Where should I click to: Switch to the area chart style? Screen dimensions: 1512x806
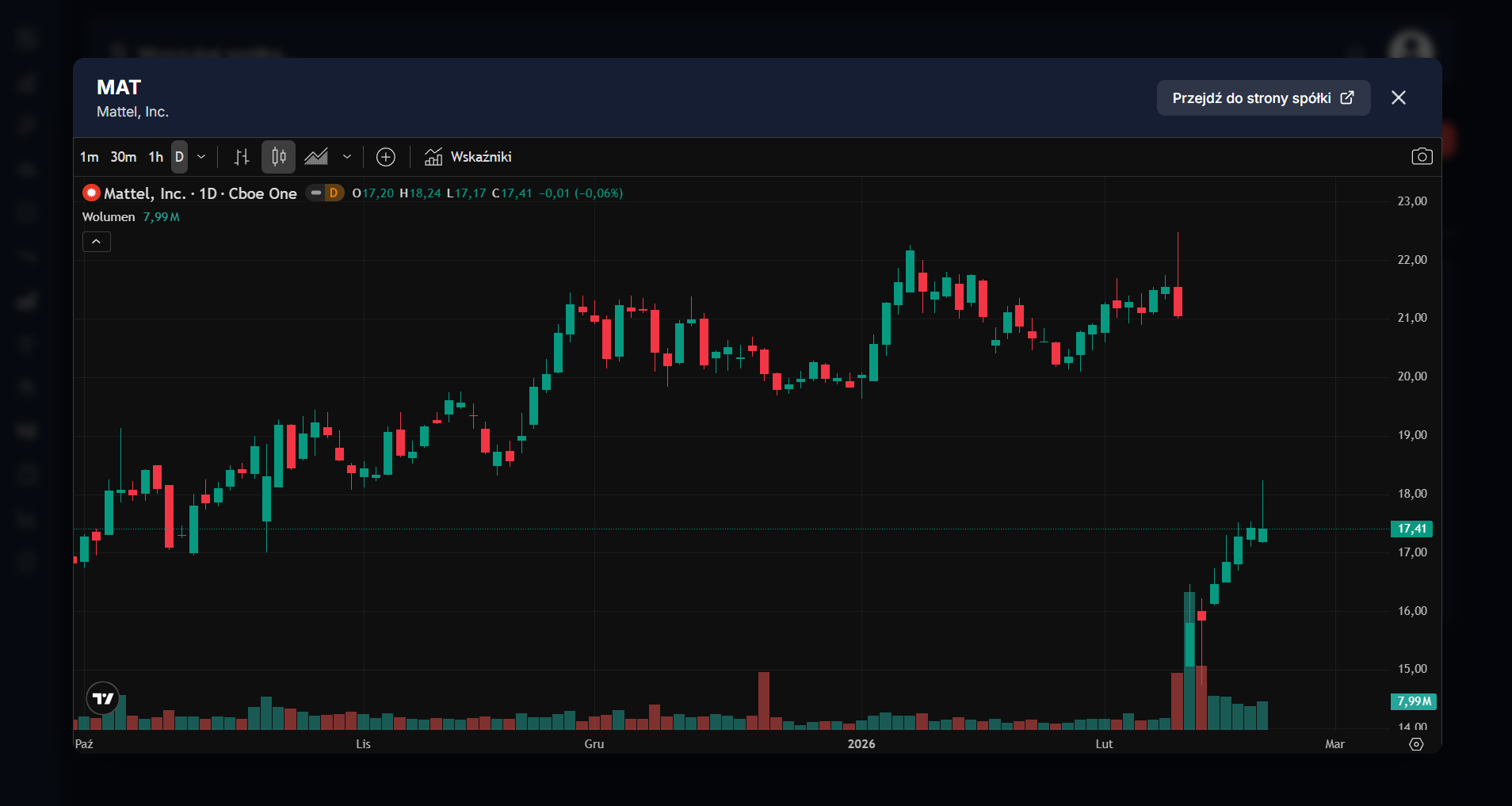click(x=316, y=157)
